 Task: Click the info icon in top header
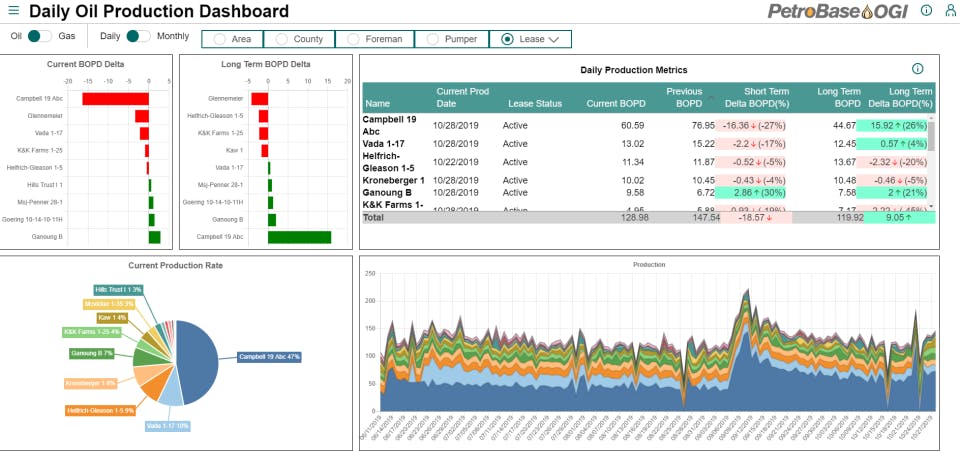926,10
